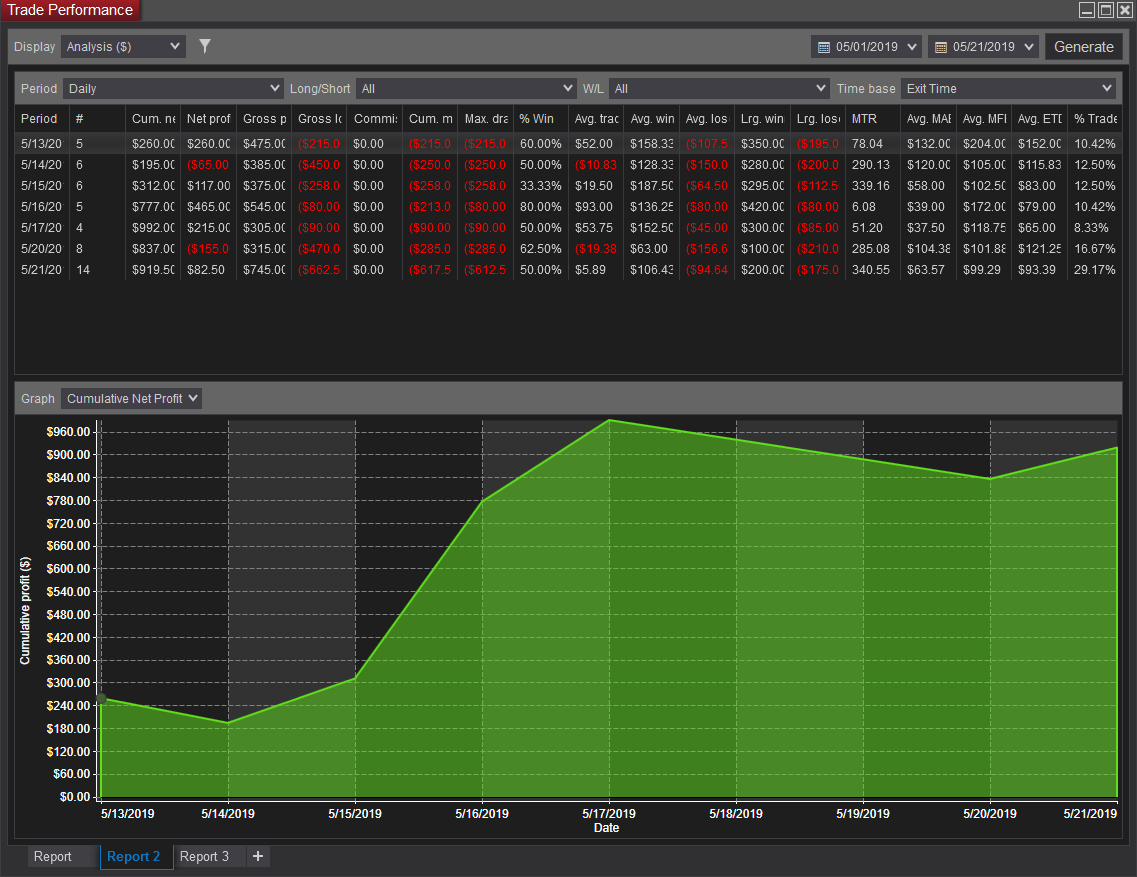Open the W/L All dropdown
Image resolution: width=1137 pixels, height=877 pixels.
[719, 88]
